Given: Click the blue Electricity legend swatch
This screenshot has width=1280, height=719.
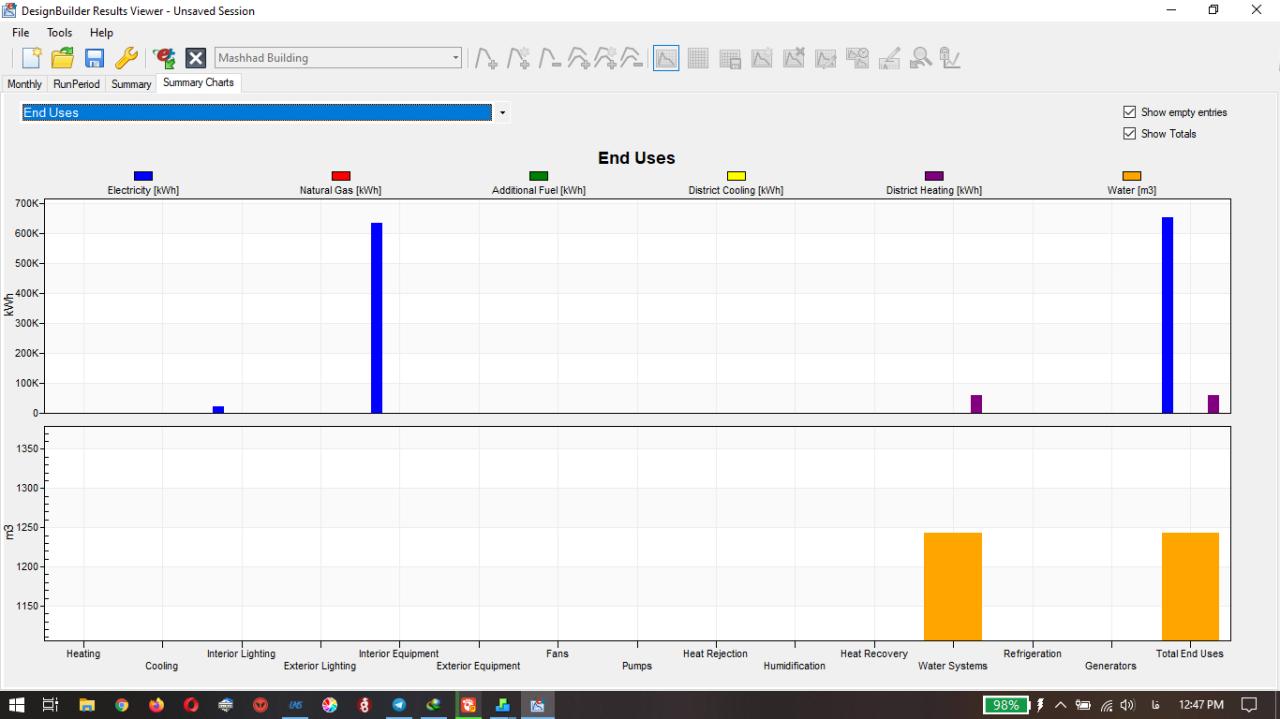Looking at the screenshot, I should point(143,176).
